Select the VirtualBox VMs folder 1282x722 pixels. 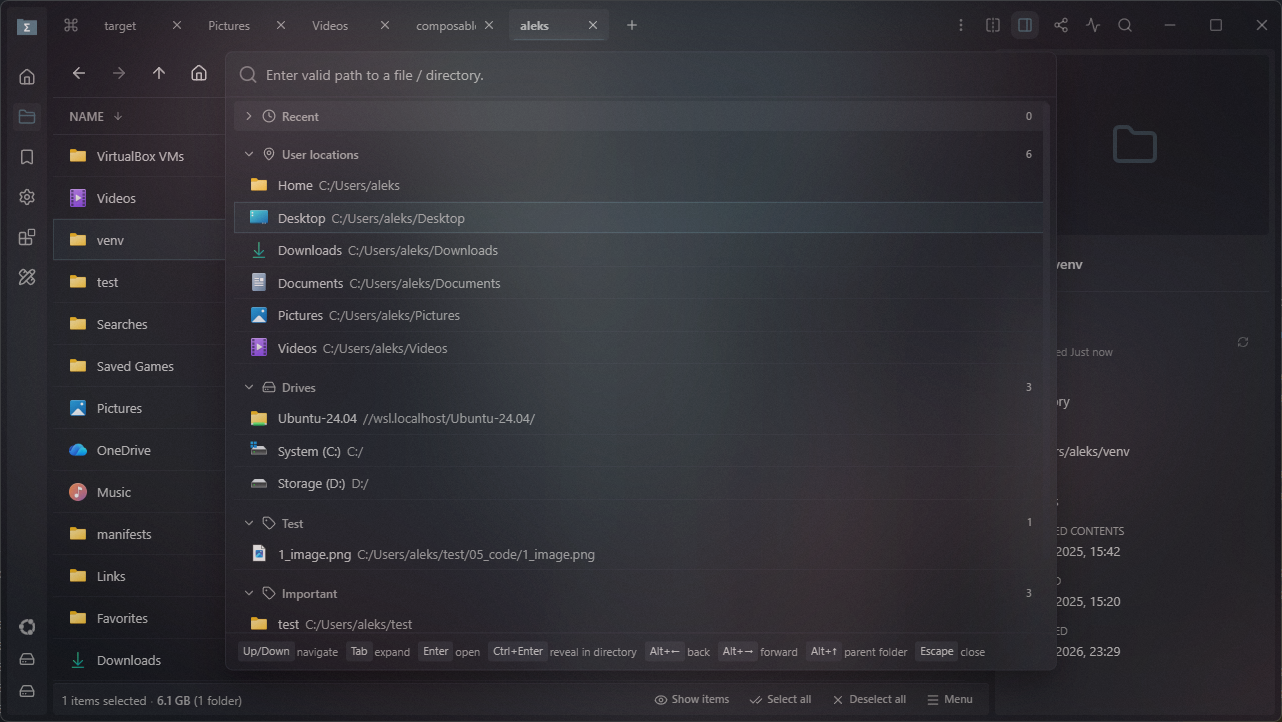pos(139,156)
